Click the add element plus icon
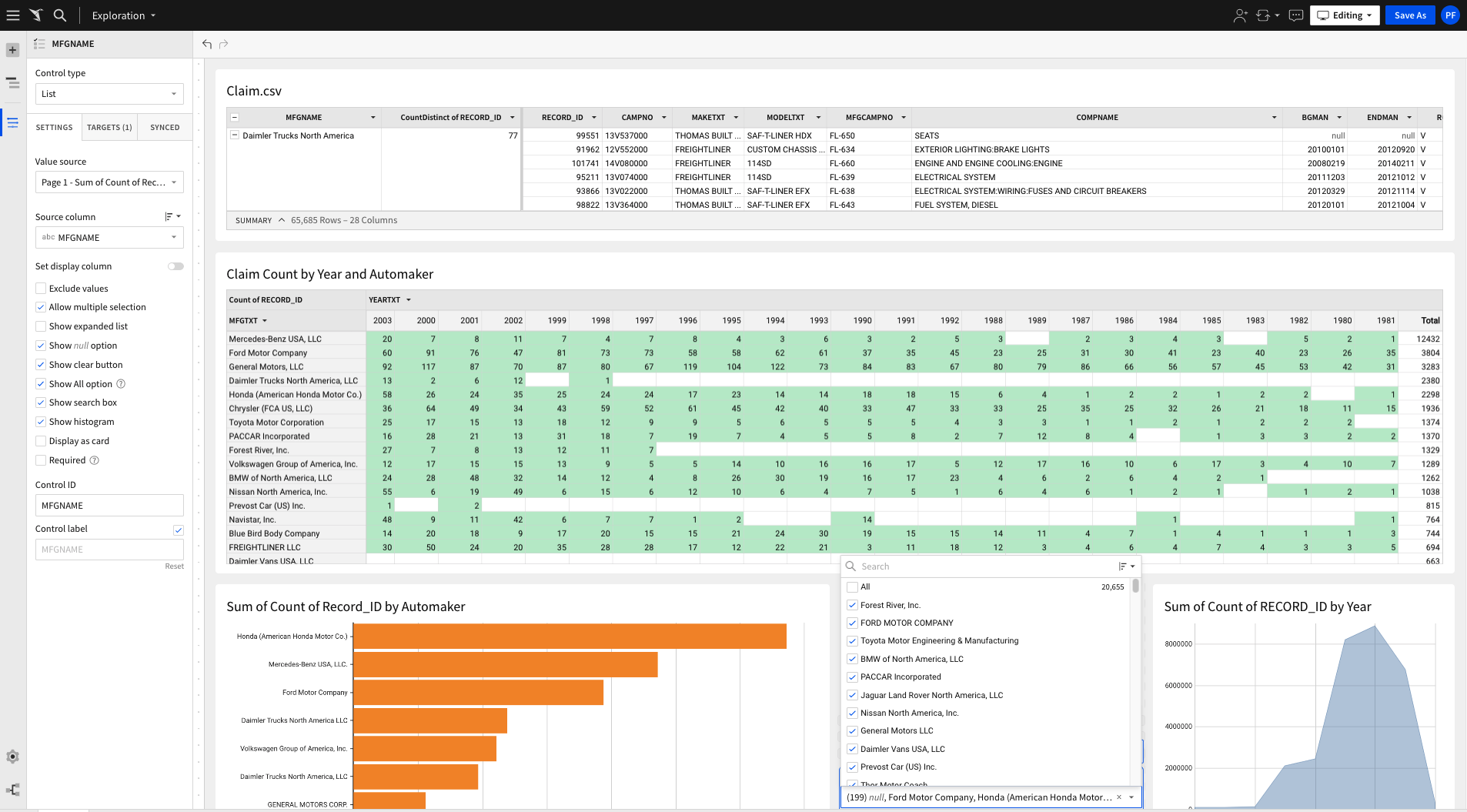The image size is (1467, 812). tap(12, 50)
